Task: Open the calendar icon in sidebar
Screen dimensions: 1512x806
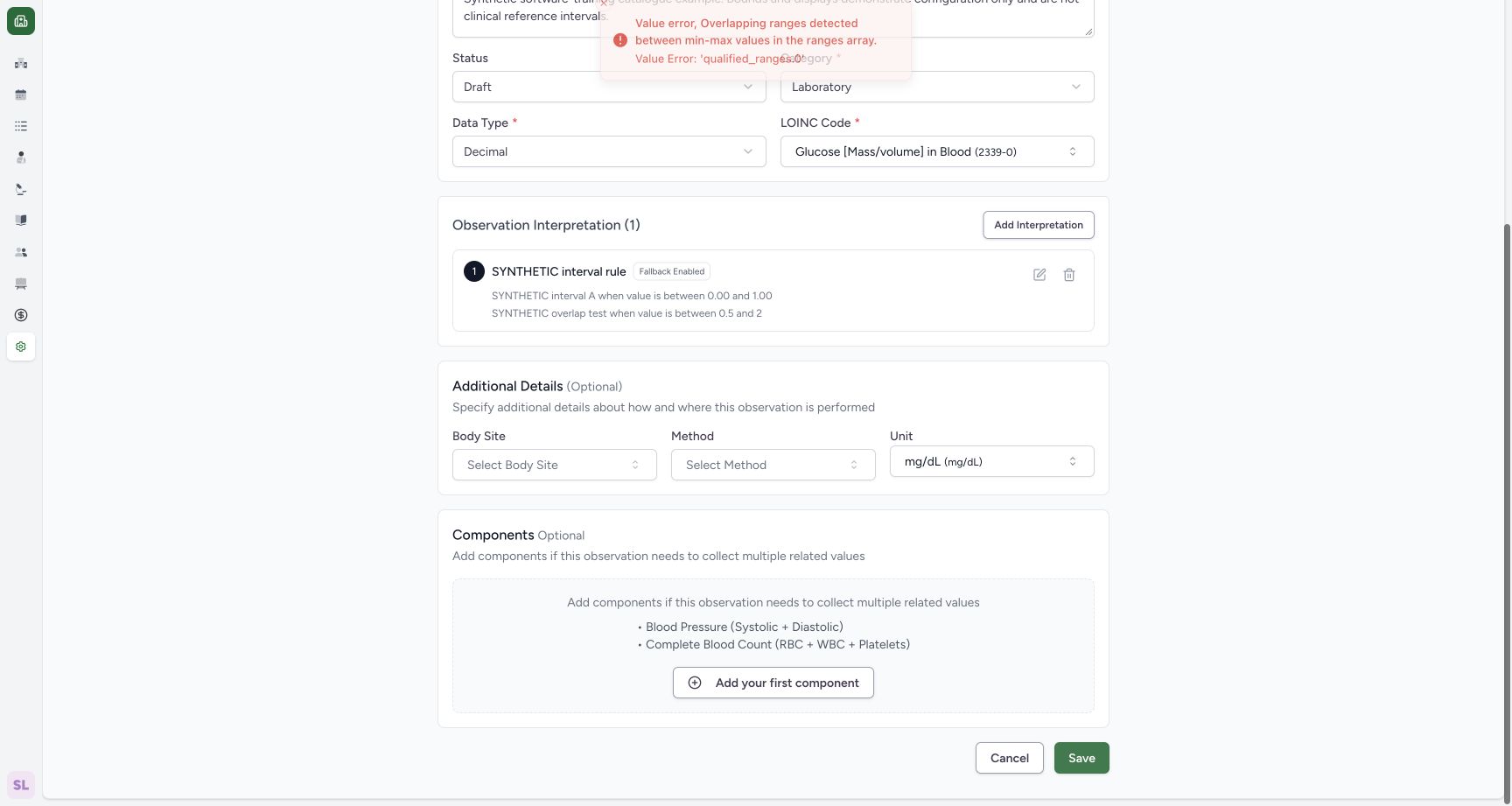Action: (x=21, y=95)
